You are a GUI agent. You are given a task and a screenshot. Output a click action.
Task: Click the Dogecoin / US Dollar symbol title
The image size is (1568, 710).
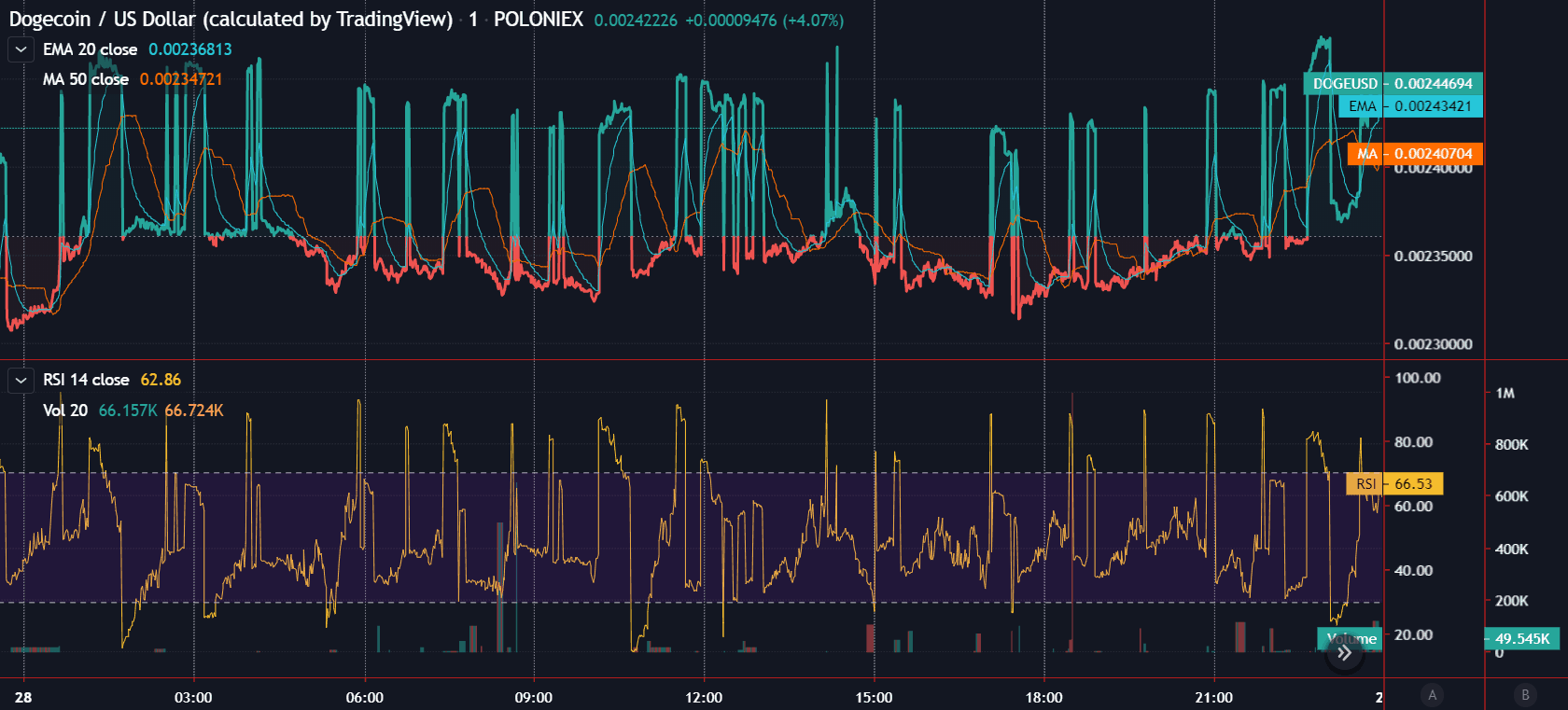231,20
